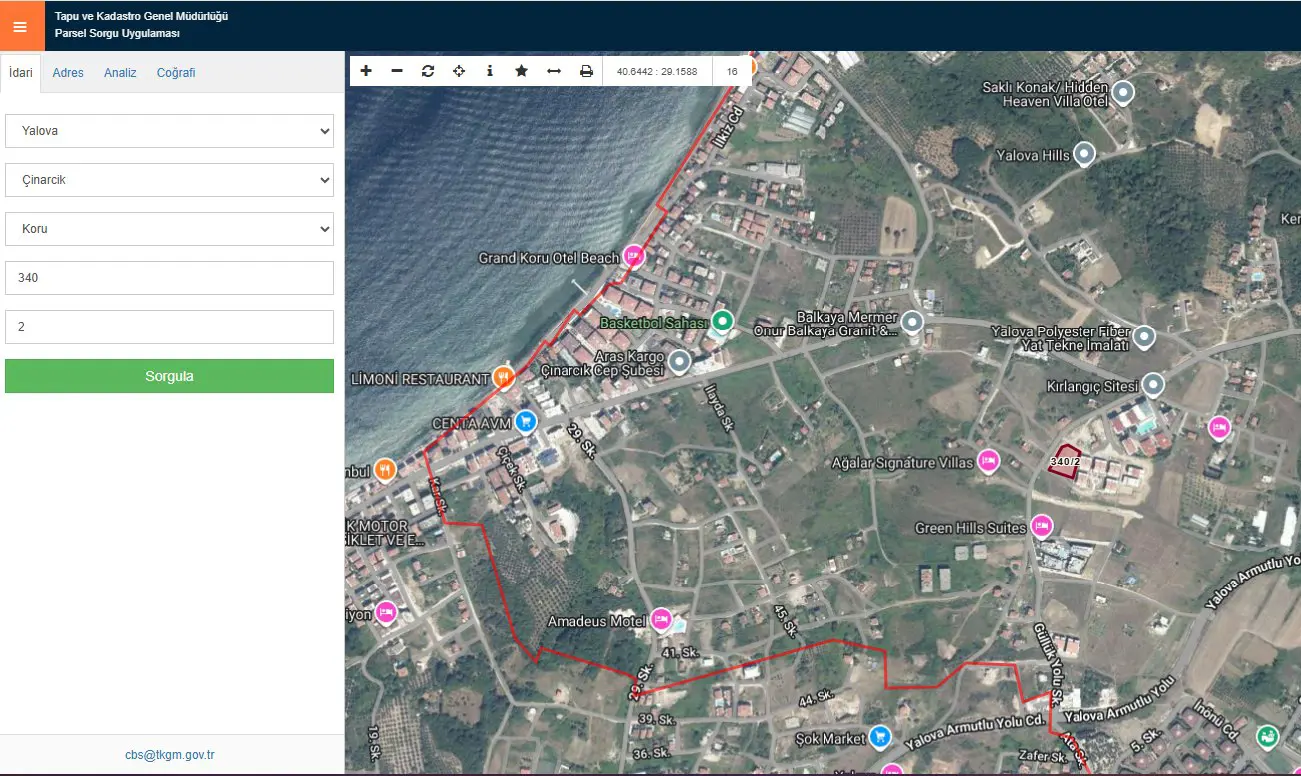1301x776 pixels.
Task: Open the Amadeus Motel hotel marker
Action: point(661,620)
